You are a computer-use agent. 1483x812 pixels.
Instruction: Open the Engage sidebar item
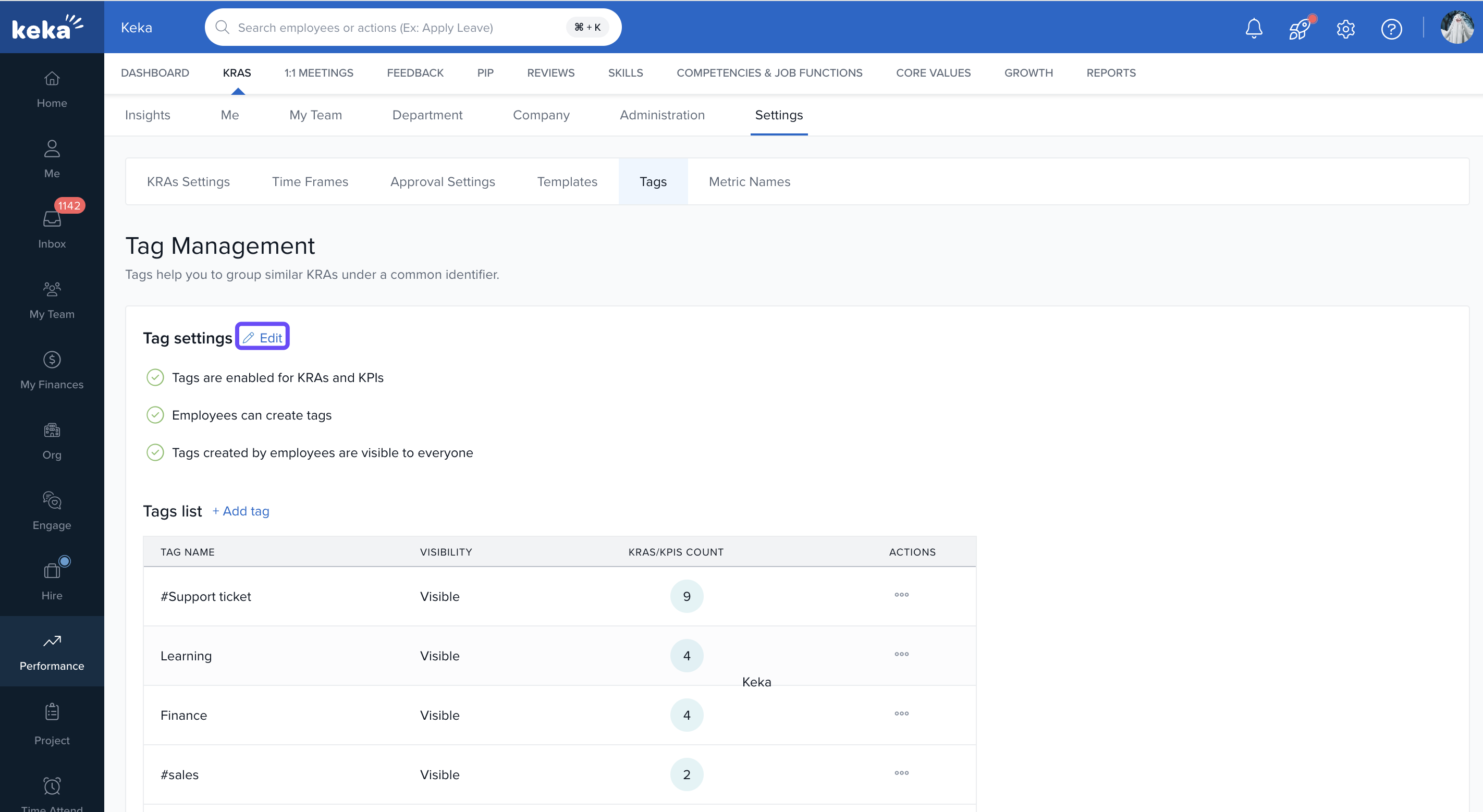pyautogui.click(x=52, y=510)
